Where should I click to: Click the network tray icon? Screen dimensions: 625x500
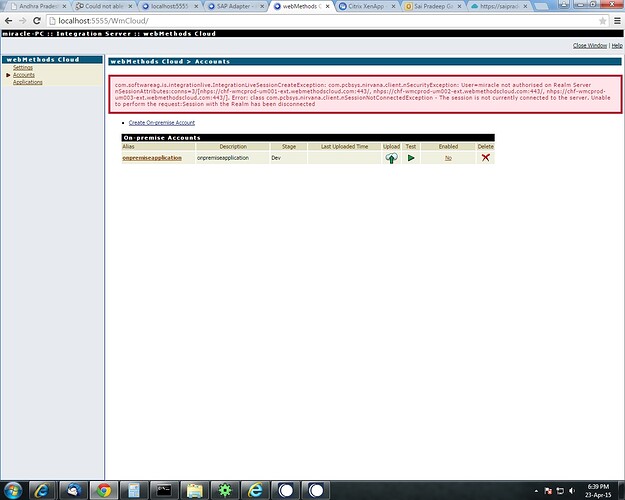(560, 491)
